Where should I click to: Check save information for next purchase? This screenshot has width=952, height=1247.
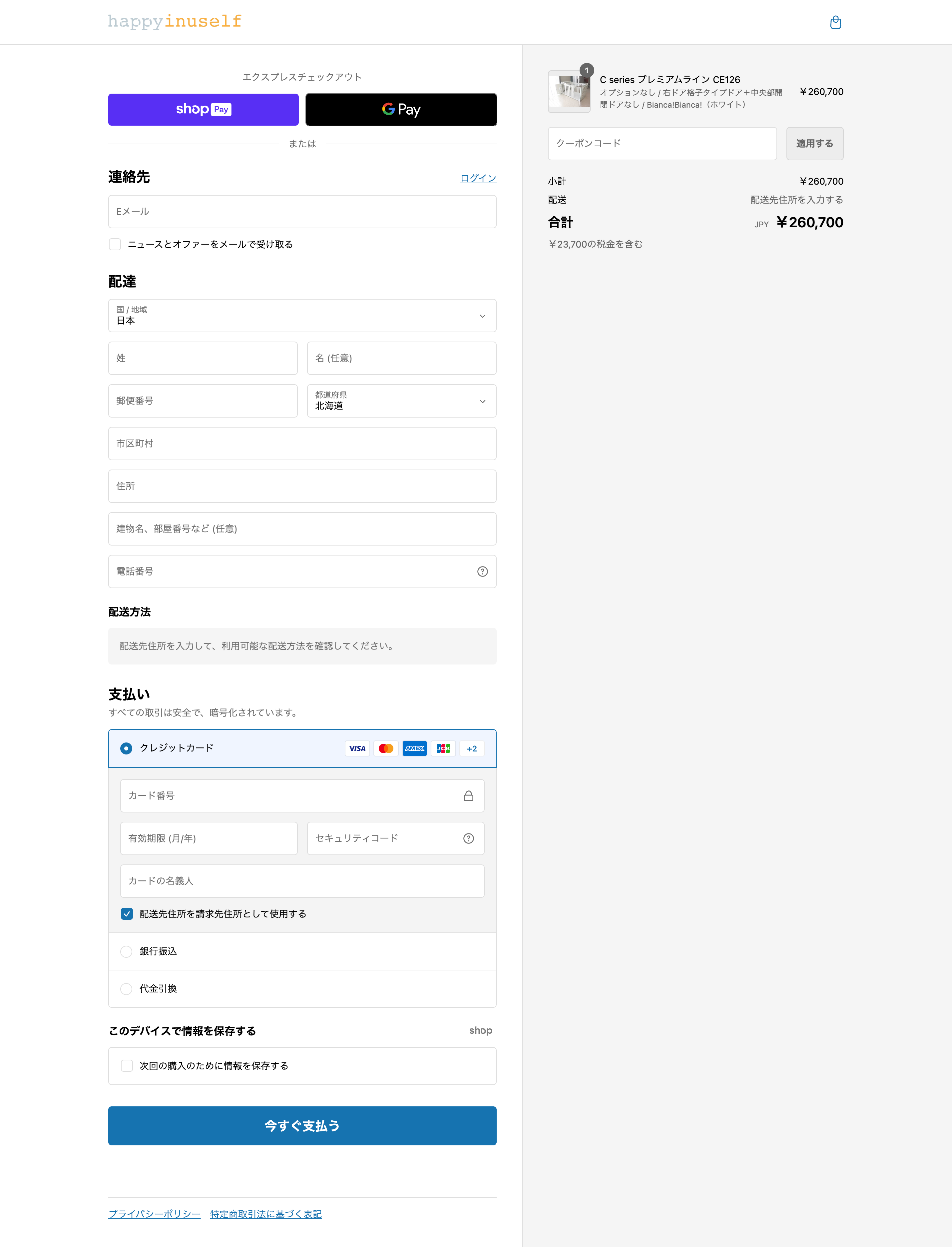click(x=127, y=1066)
